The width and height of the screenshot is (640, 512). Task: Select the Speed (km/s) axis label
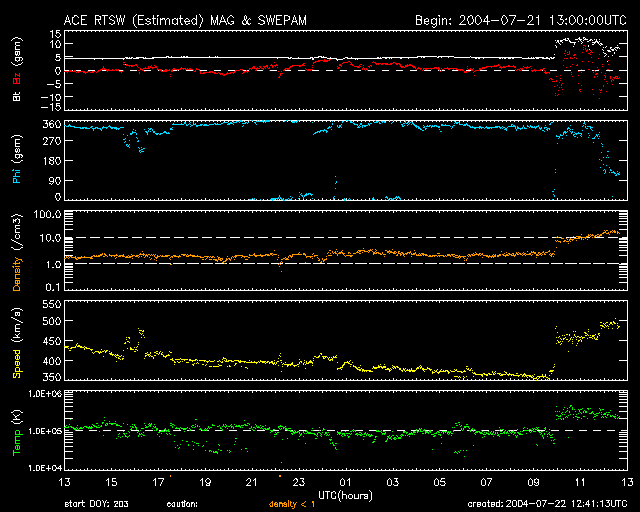point(16,341)
